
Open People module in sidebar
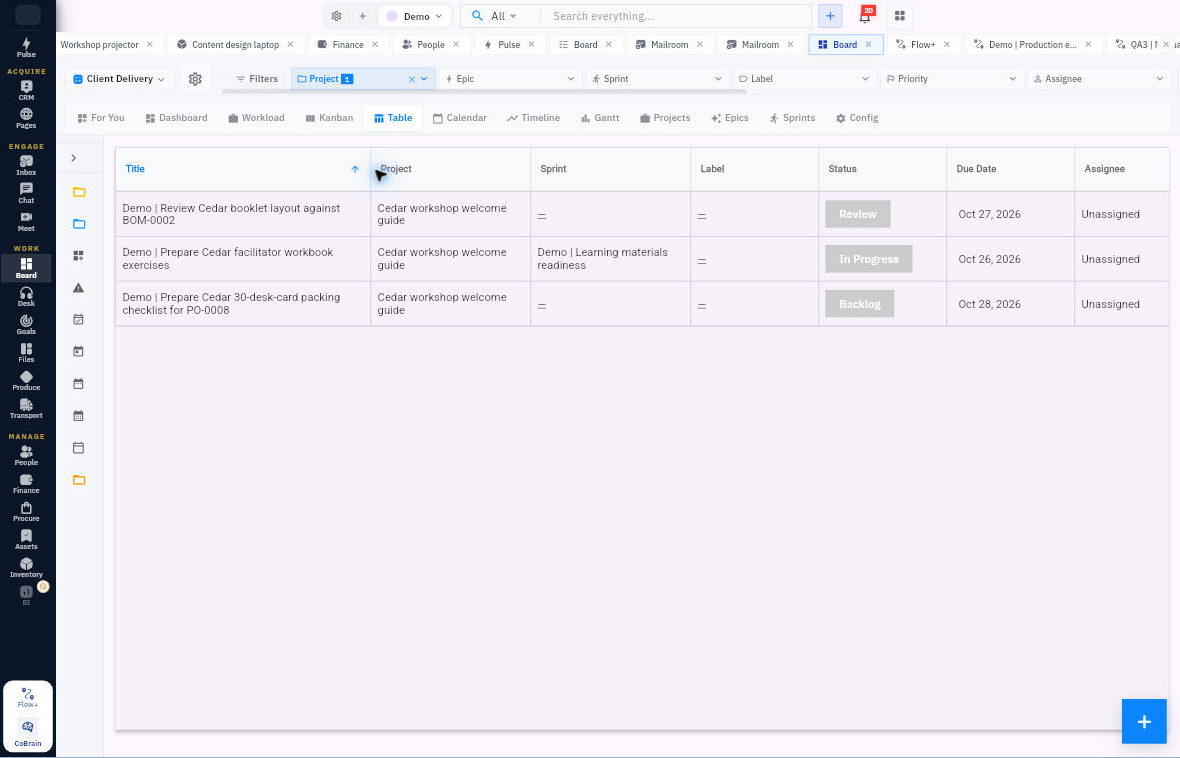[x=26, y=455]
